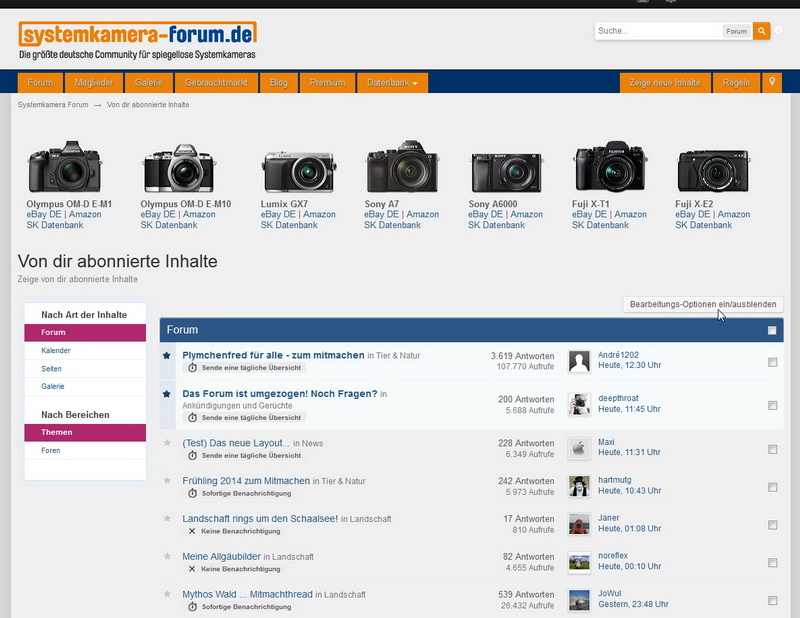
Task: Open André1202's avatar
Action: pyautogui.click(x=579, y=361)
